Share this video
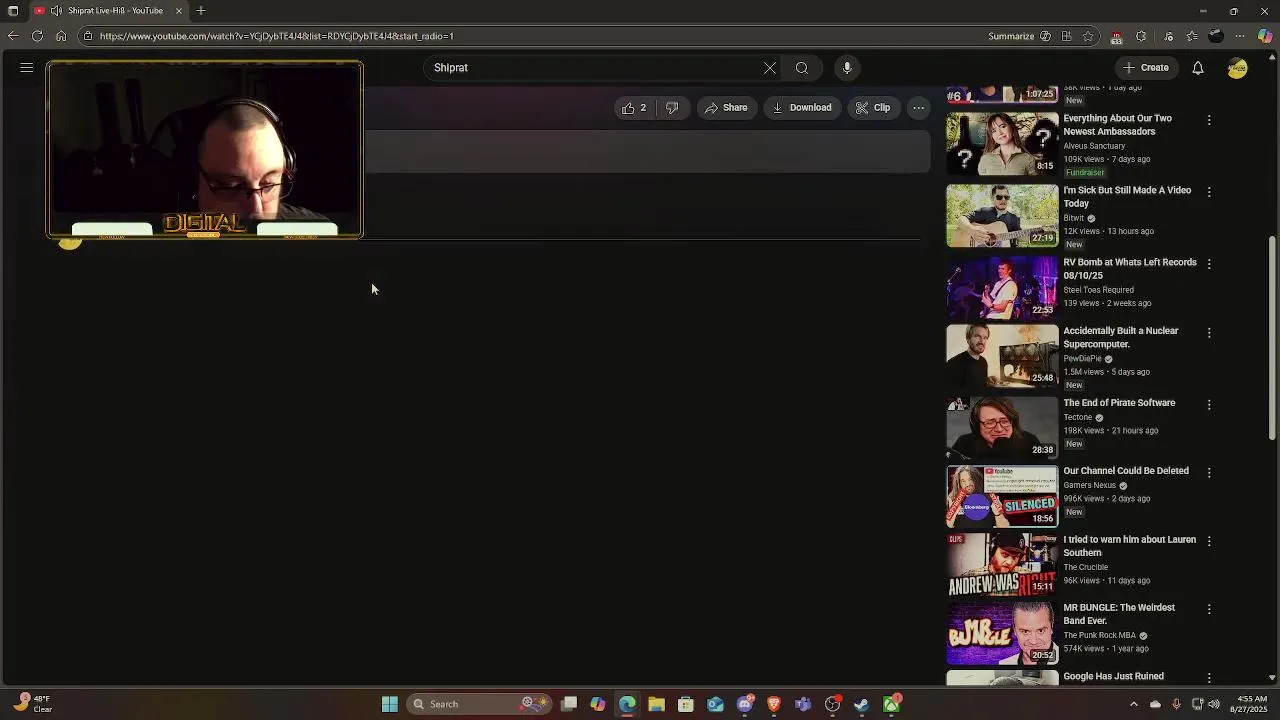 click(x=726, y=108)
